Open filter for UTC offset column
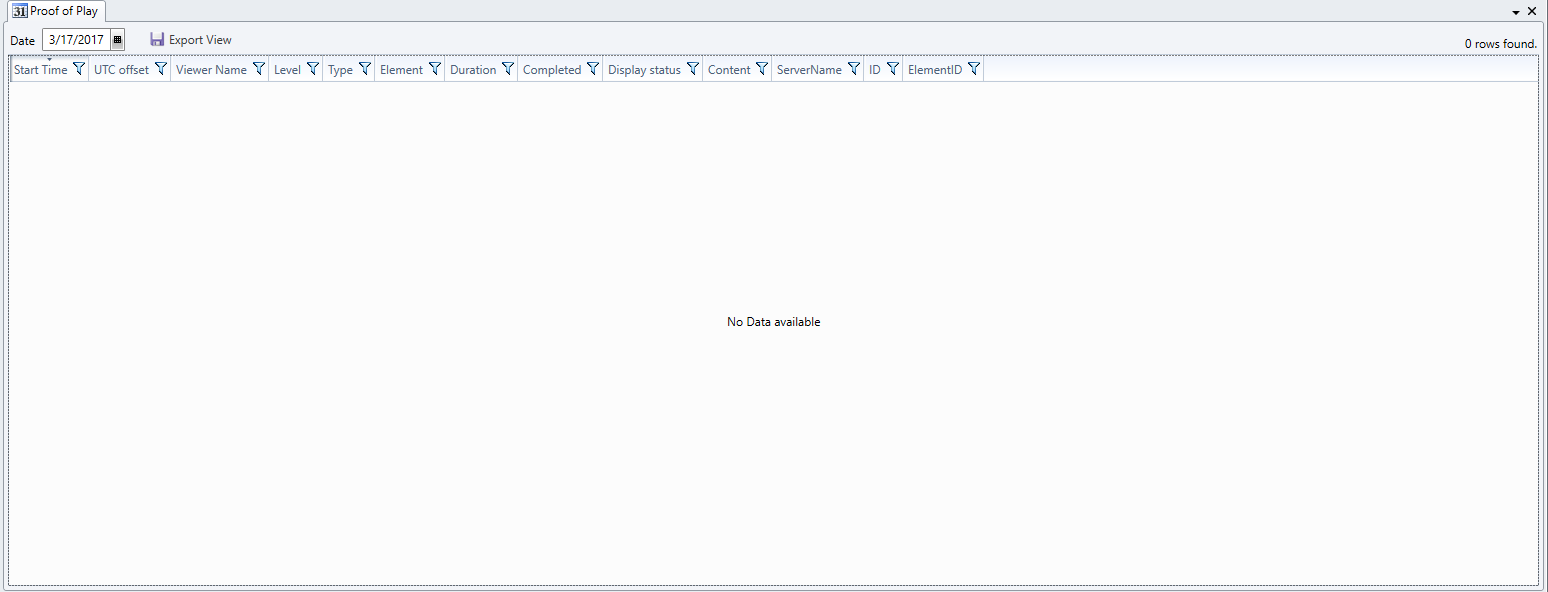This screenshot has width=1548, height=592. coord(161,69)
